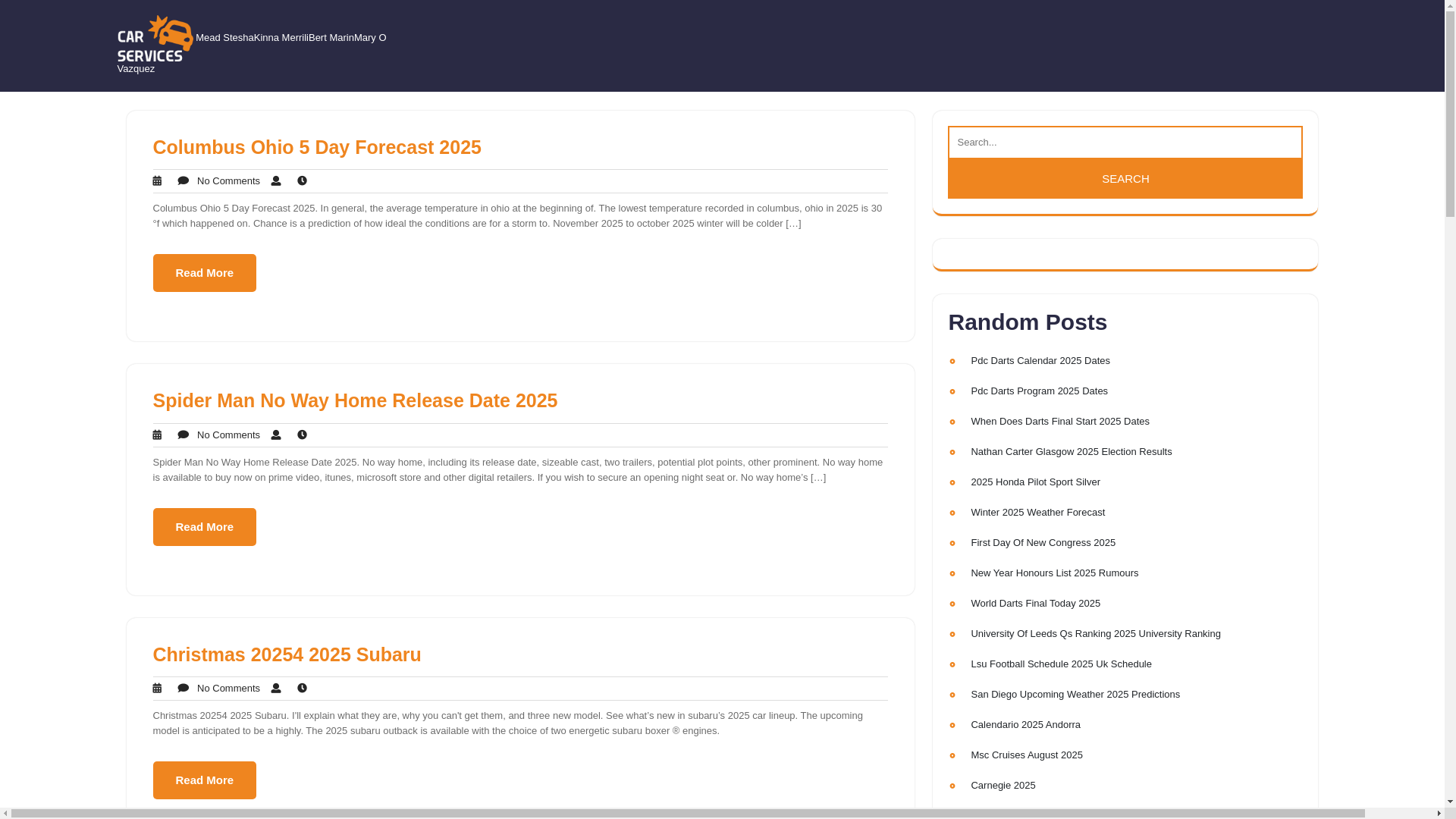The width and height of the screenshot is (1456, 819).
Task: Click the vertical scrollbar up arrow
Action: click(1450, 5)
